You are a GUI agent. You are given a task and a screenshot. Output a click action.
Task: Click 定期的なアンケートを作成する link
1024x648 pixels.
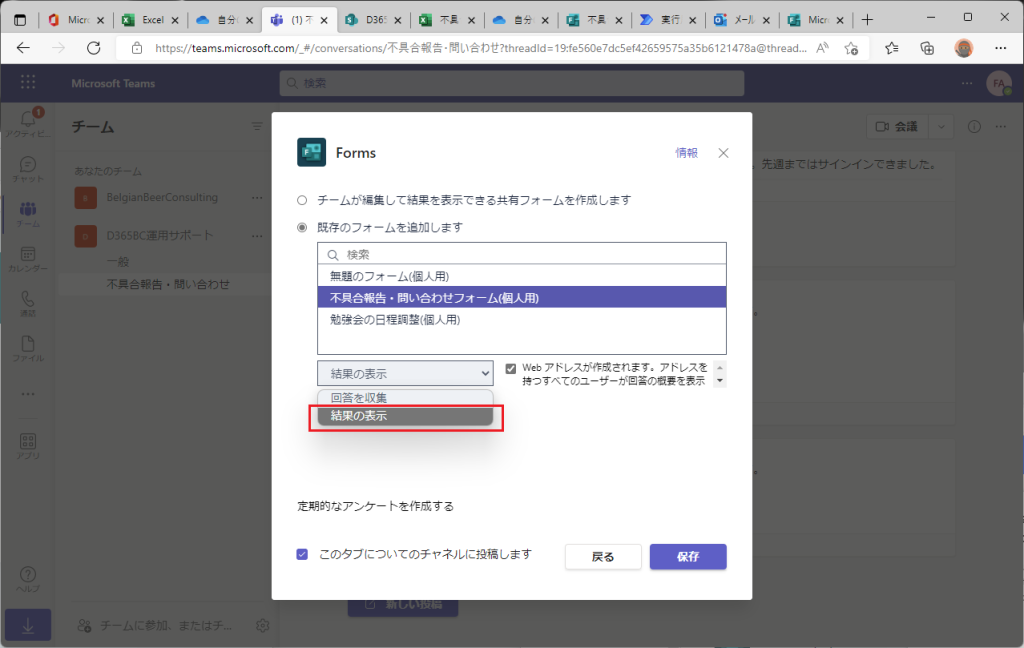pos(376,506)
